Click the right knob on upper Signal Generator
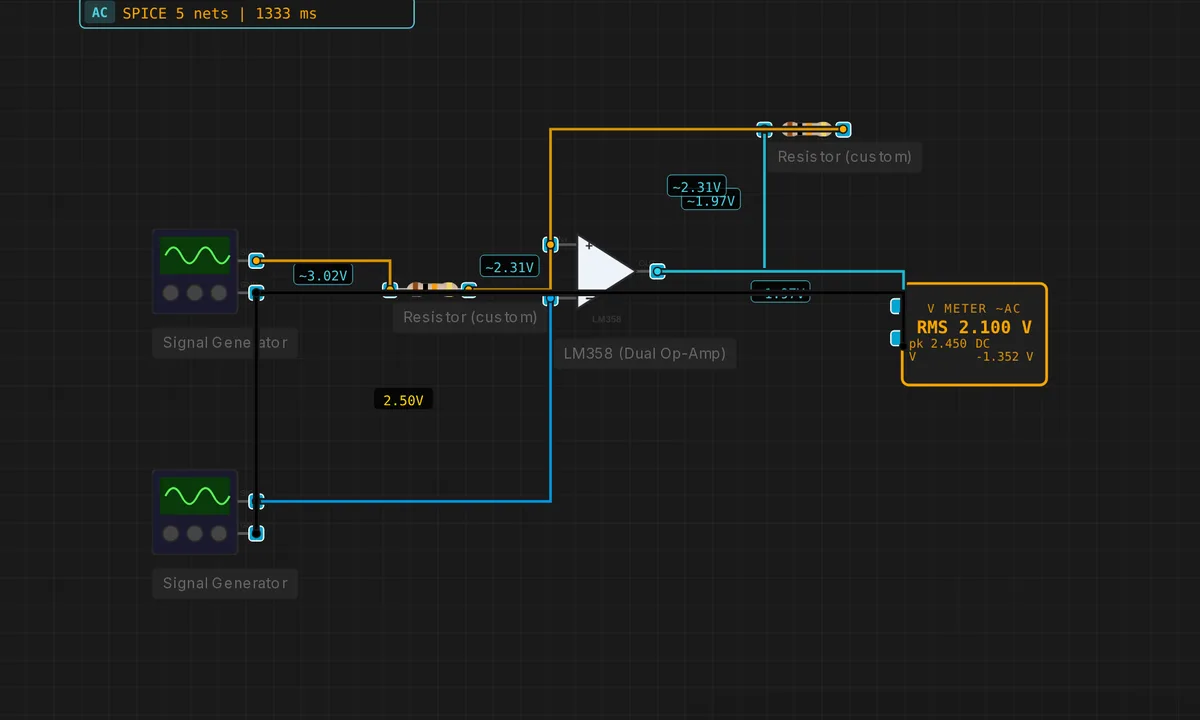Screen dimensions: 1200x720 point(218,293)
